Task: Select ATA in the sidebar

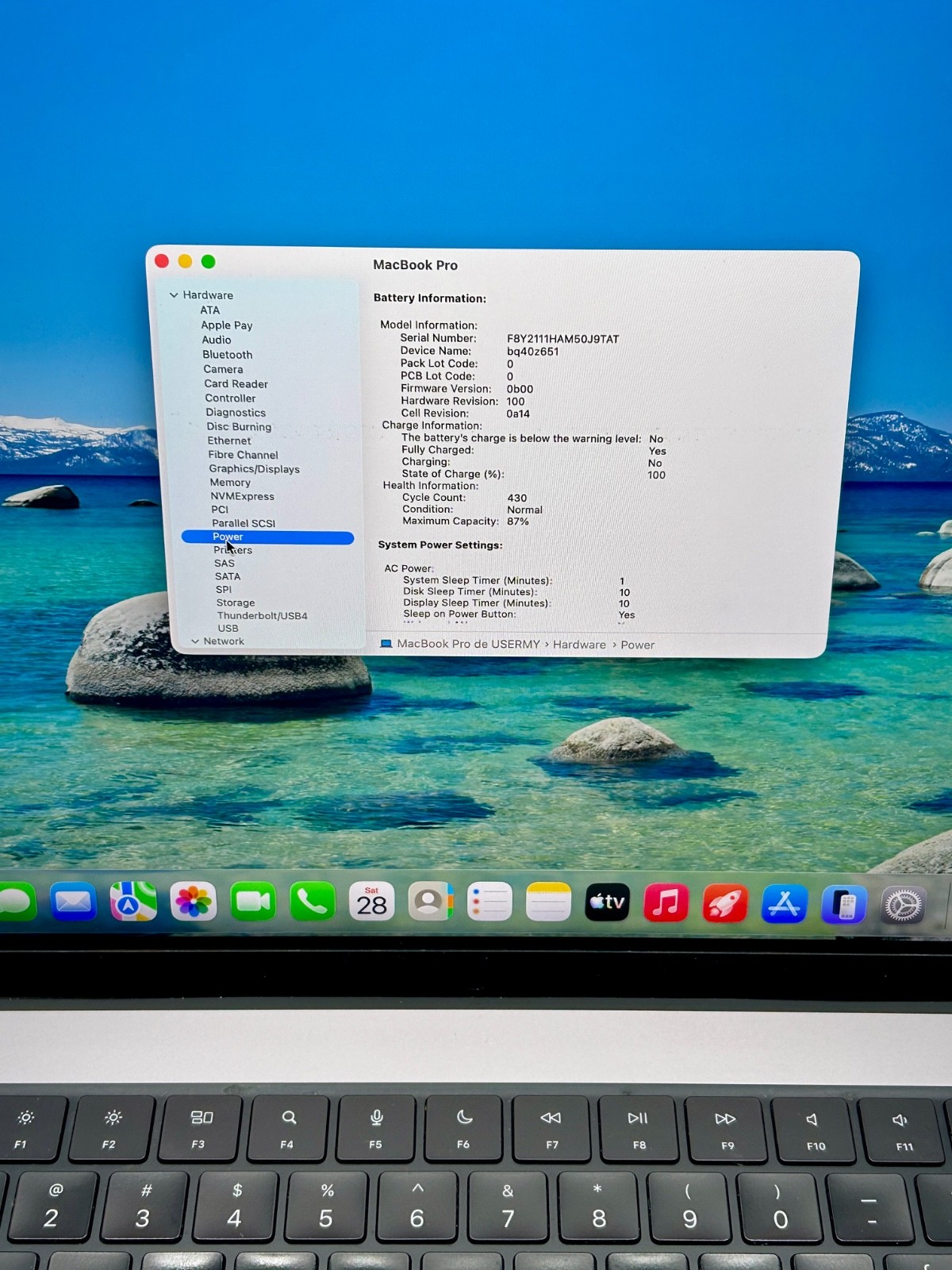Action: coord(209,310)
